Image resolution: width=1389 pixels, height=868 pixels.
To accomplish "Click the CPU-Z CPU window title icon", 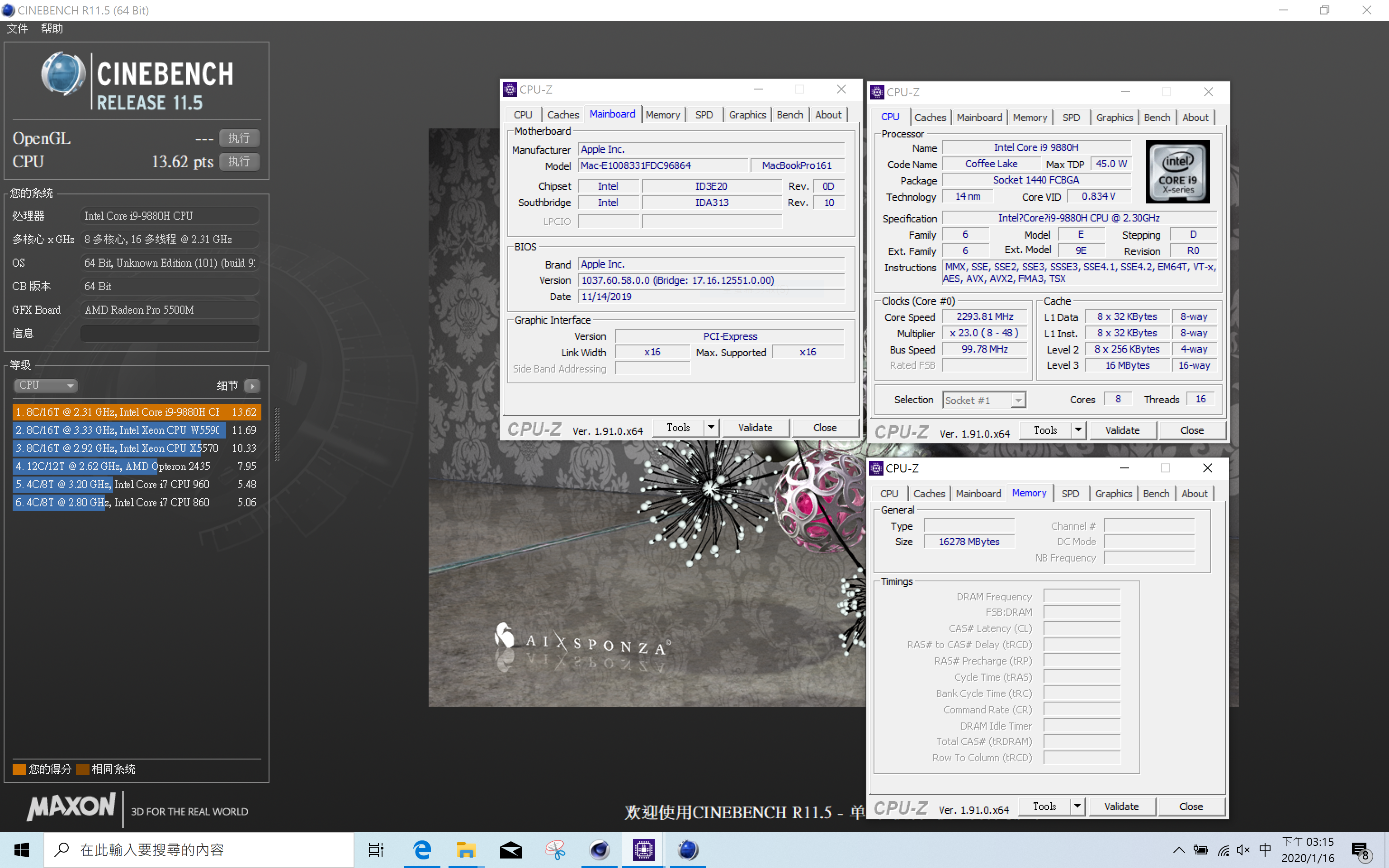I will (x=877, y=92).
